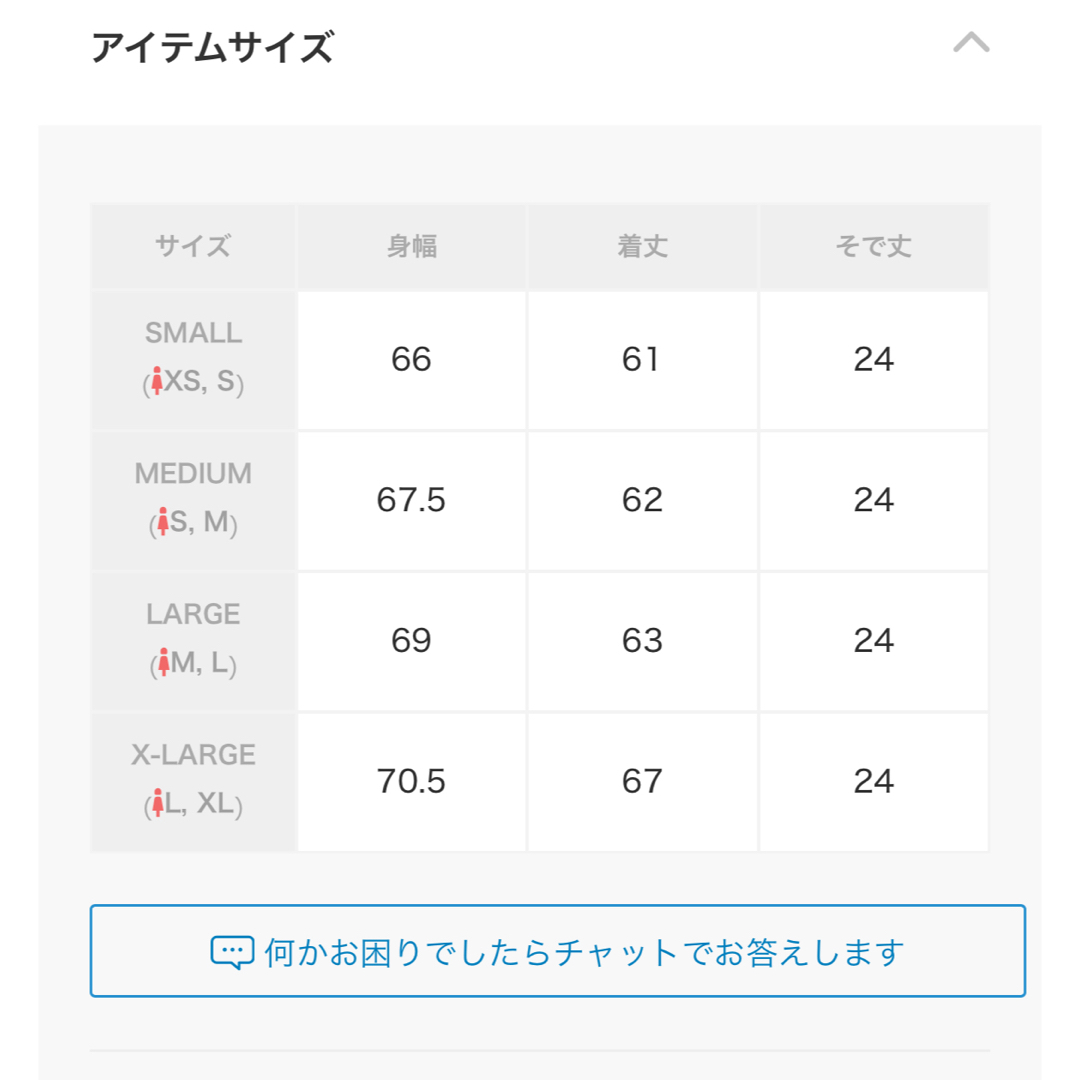
Task: Click the 70.5 body width value
Action: 411,781
